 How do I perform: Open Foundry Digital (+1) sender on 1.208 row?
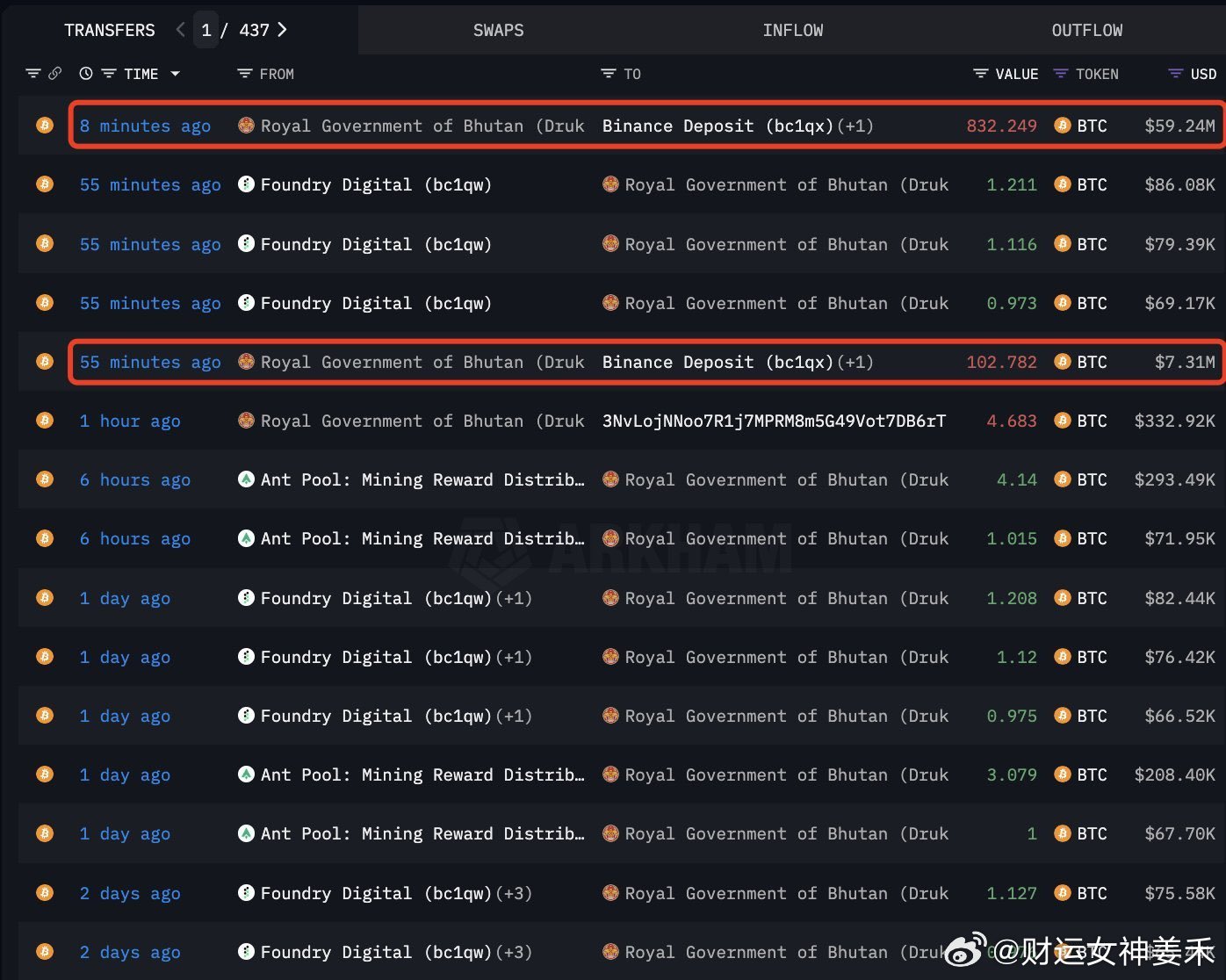tap(396, 598)
